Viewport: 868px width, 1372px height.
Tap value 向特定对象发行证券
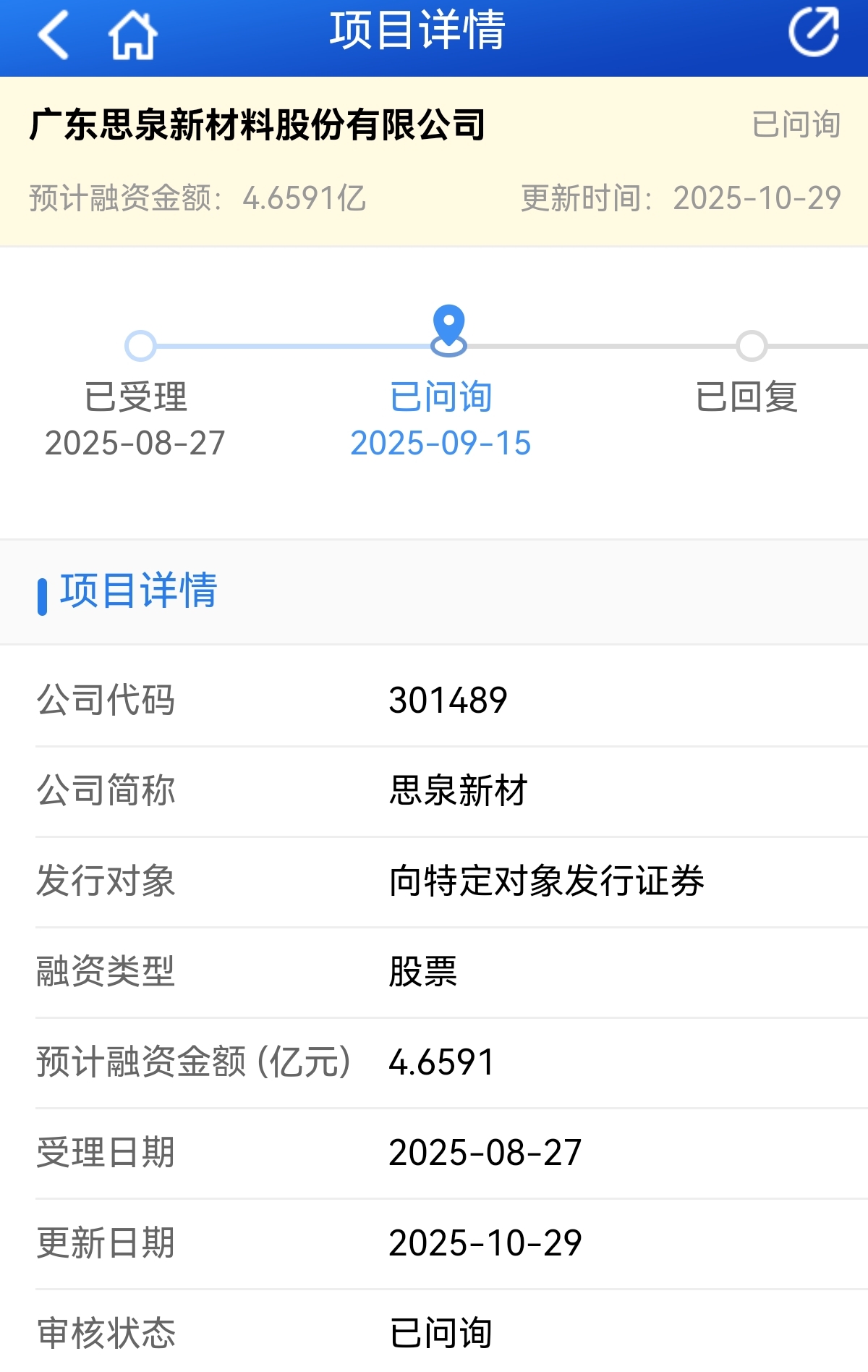(x=546, y=881)
